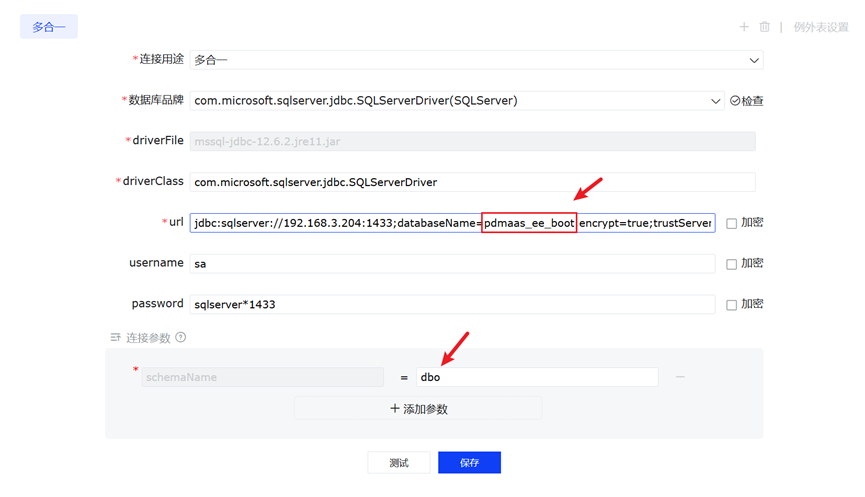
Task: Click the 保存 button
Action: (x=469, y=463)
